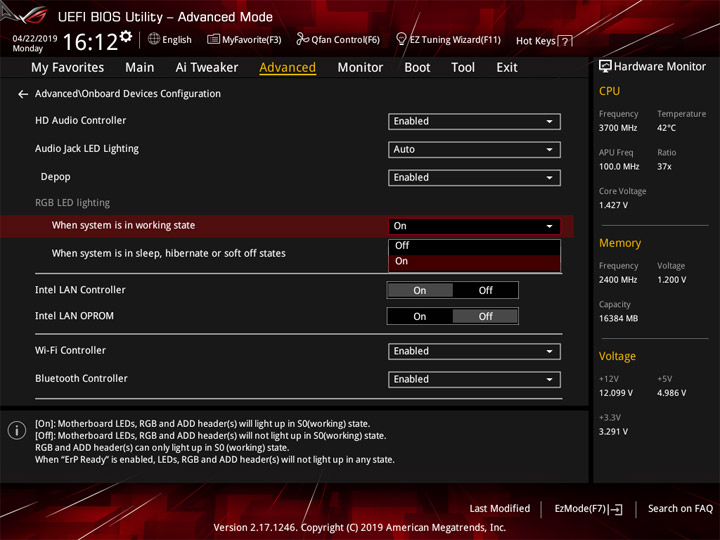Select the Intel LAN OPROM label
Image resolution: width=720 pixels, height=540 pixels.
pos(74,316)
